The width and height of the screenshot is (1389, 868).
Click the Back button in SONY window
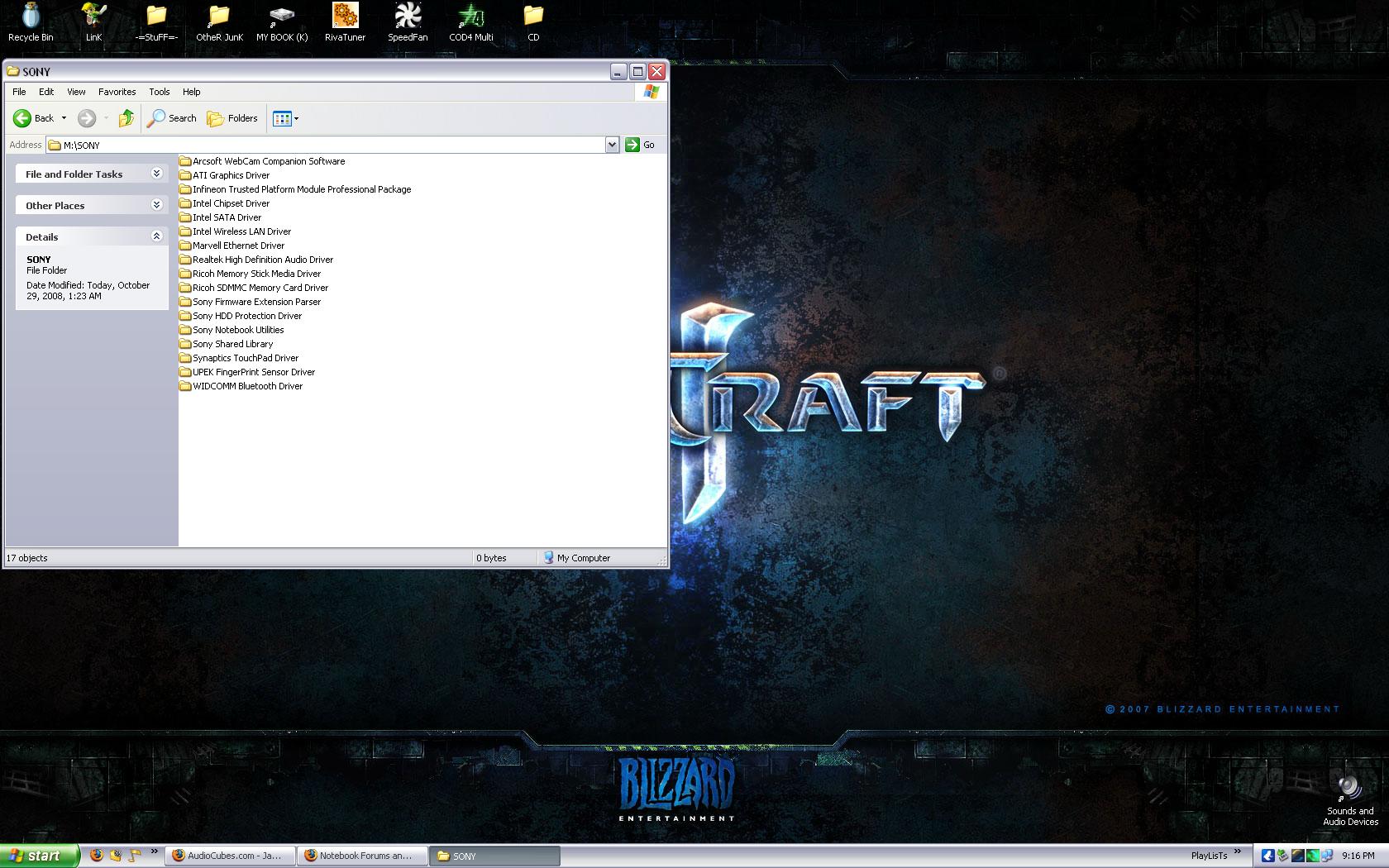tap(34, 118)
